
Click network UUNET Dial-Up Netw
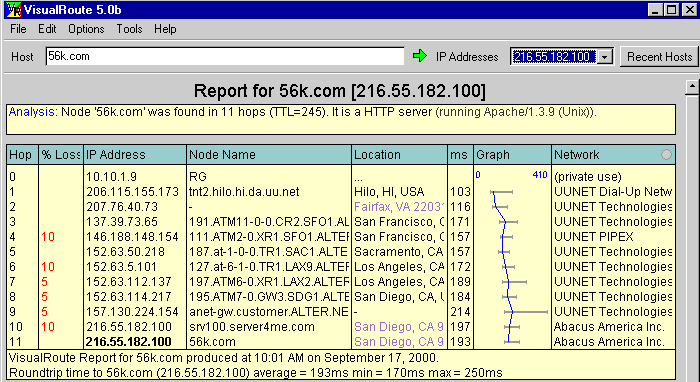(613, 192)
